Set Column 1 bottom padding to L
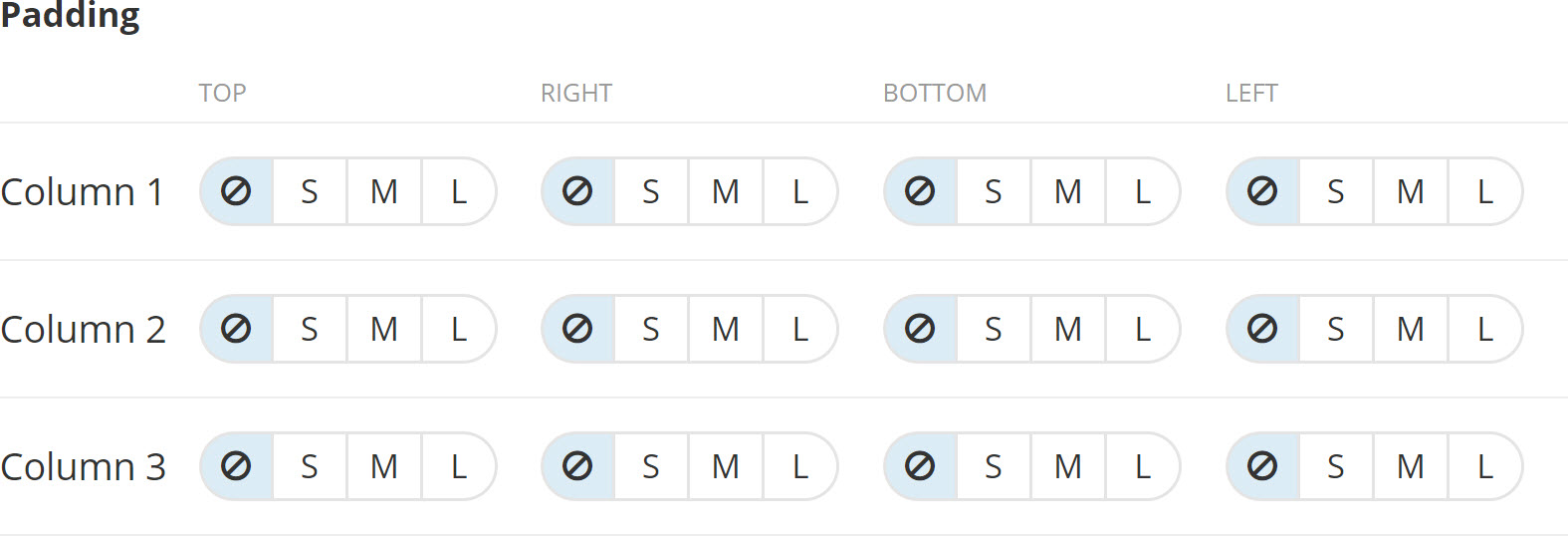The height and width of the screenshot is (536, 1568). [1142, 191]
